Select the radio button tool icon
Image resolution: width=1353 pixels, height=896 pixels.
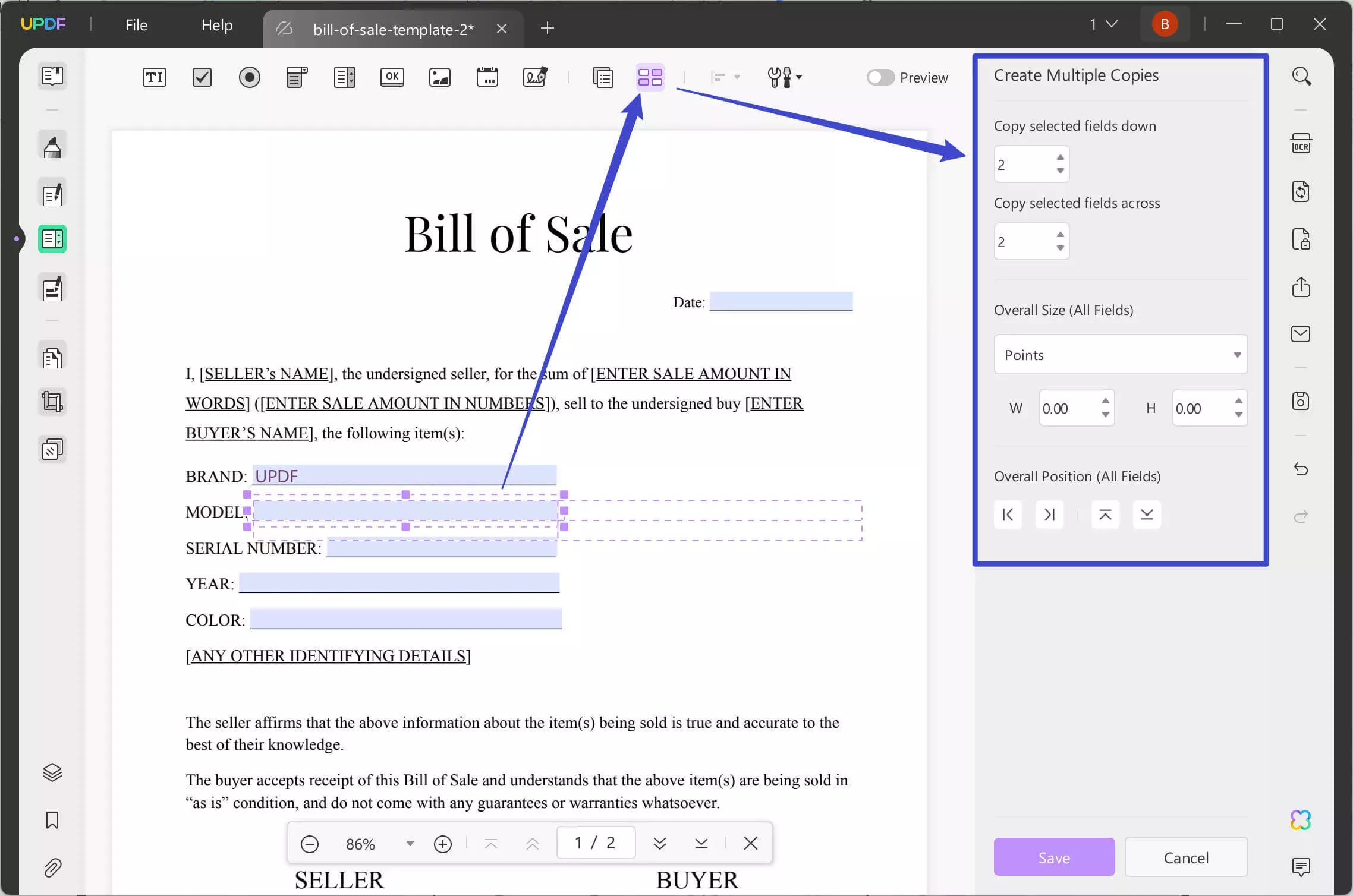(x=250, y=77)
